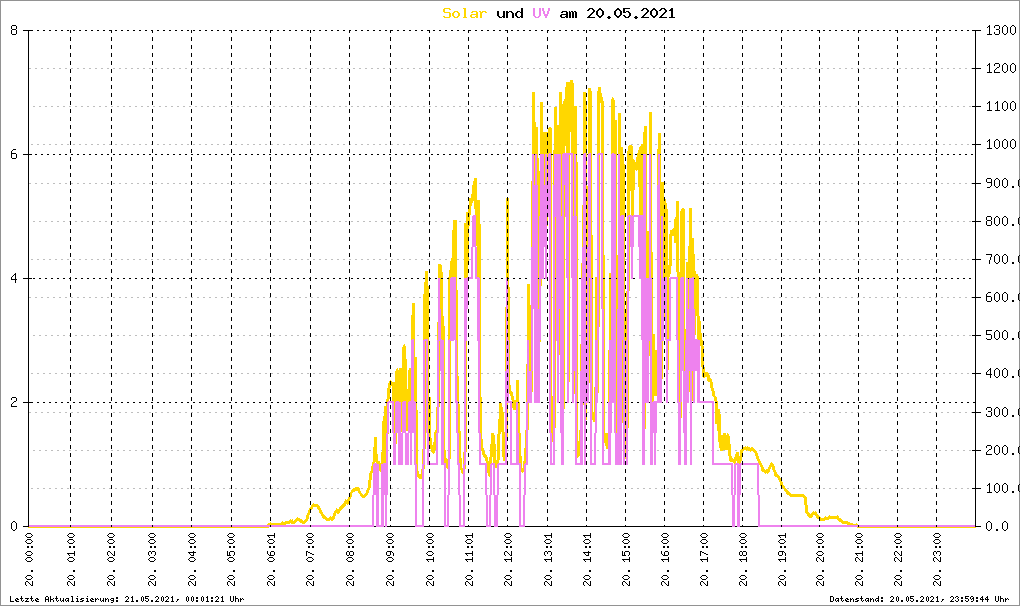Click the '20. 10:00' time axis label
This screenshot has width=1020, height=606.
429,560
